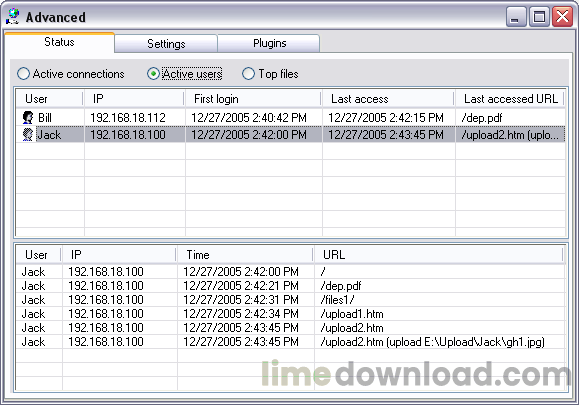Select log entry /files1/
Screen dimensions: 579x405
[290, 300]
